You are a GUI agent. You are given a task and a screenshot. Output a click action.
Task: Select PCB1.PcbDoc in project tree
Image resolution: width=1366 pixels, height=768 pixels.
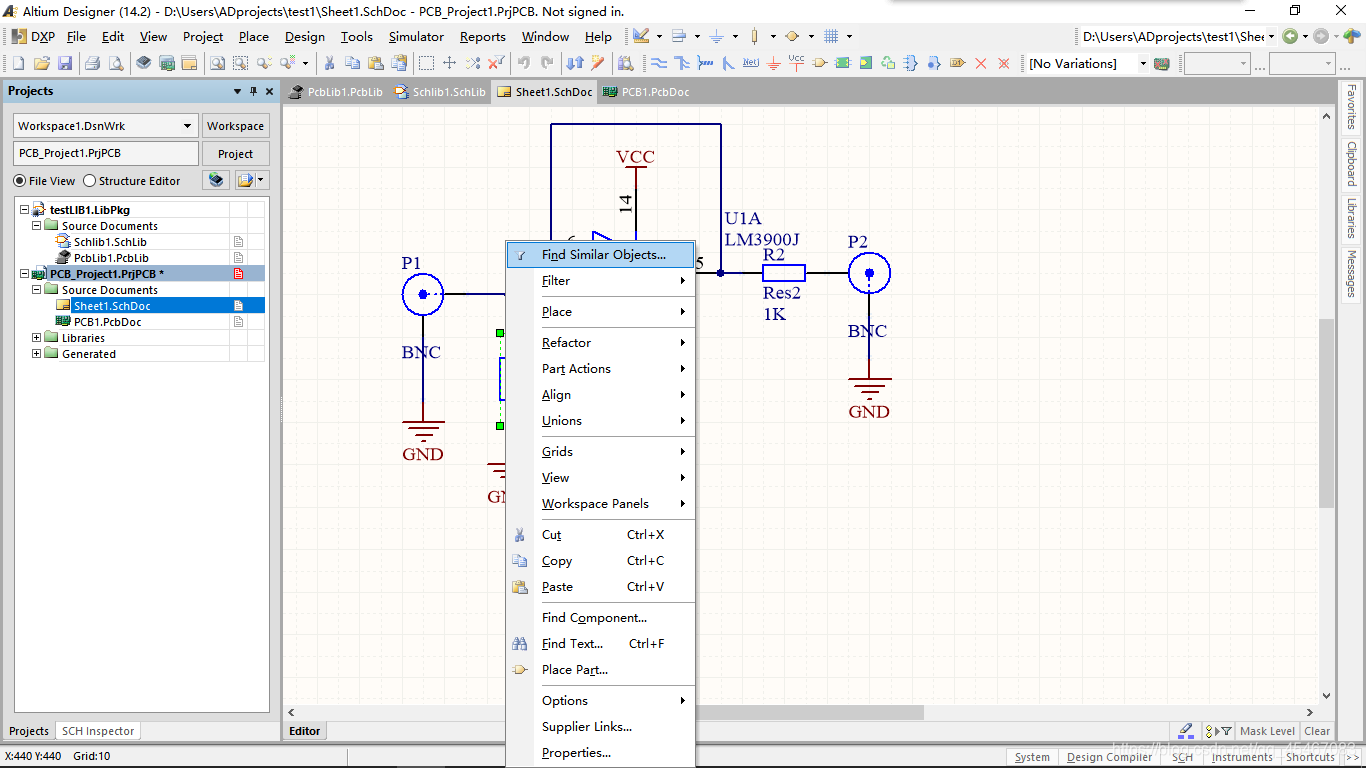coord(107,322)
